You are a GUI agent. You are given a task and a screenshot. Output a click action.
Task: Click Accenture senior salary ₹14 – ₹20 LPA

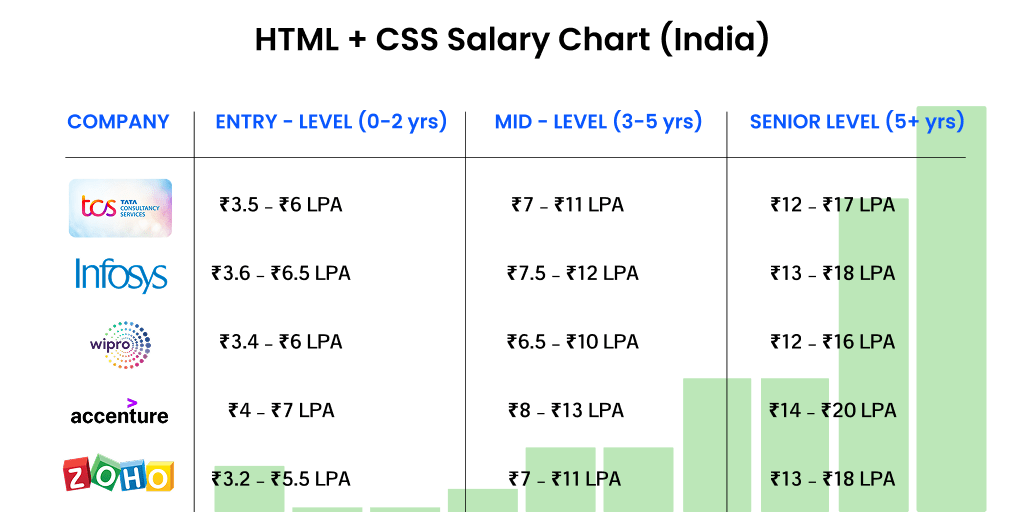click(x=832, y=410)
